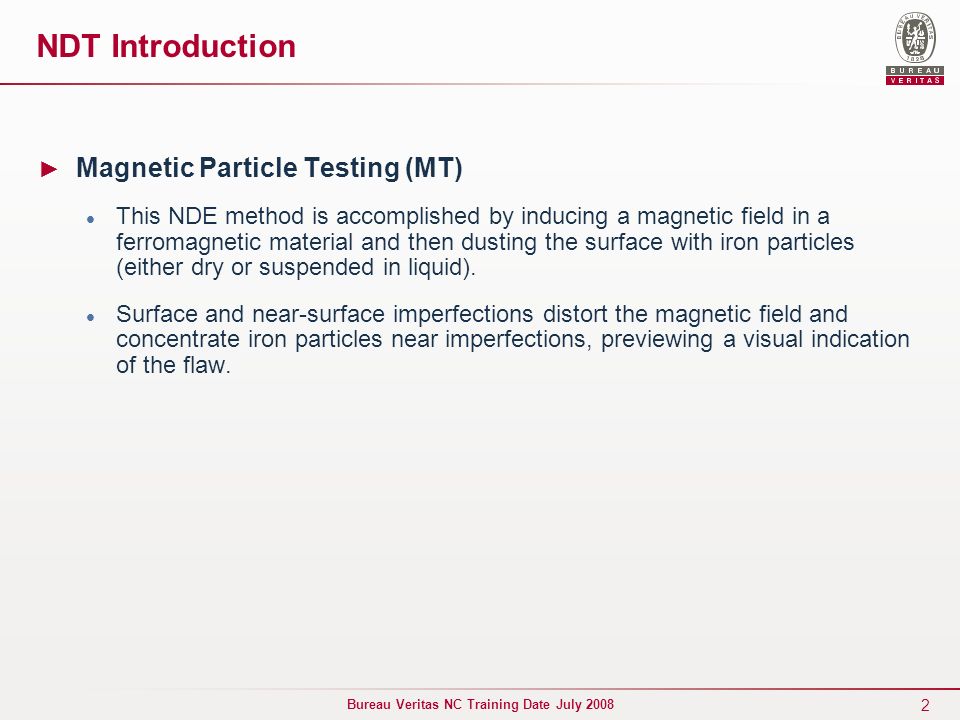Click the text "(either dry or suspended in liquid)."
Image resolution: width=960 pixels, height=720 pixels.
pos(296,268)
